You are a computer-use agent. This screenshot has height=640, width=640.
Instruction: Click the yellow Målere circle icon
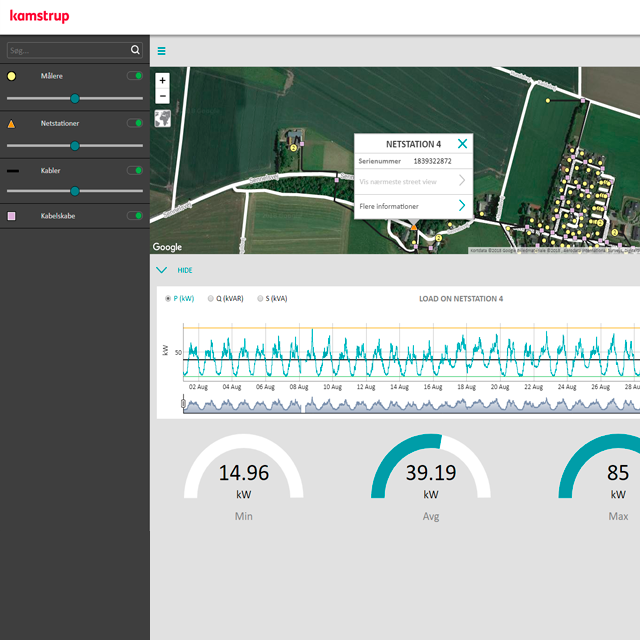pos(12,76)
